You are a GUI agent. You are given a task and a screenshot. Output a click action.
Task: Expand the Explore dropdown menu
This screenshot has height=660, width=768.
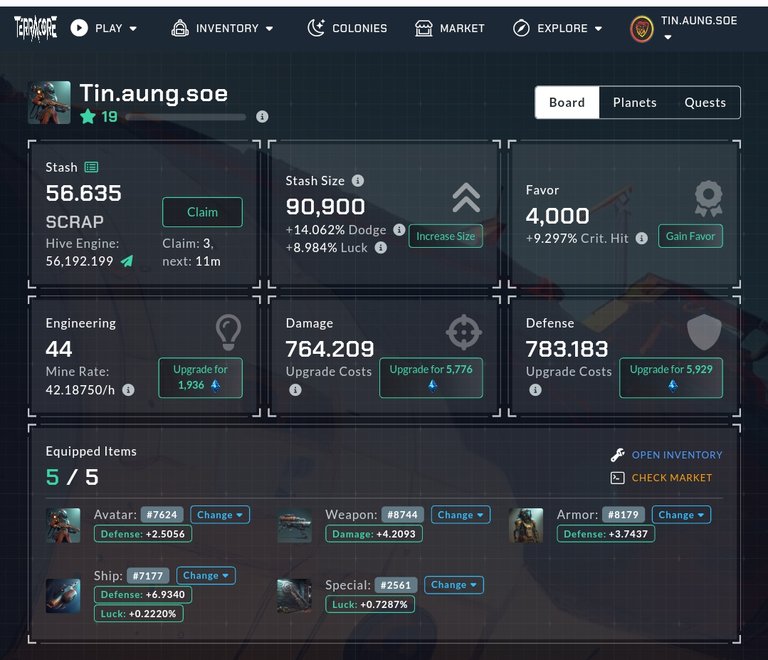point(599,29)
